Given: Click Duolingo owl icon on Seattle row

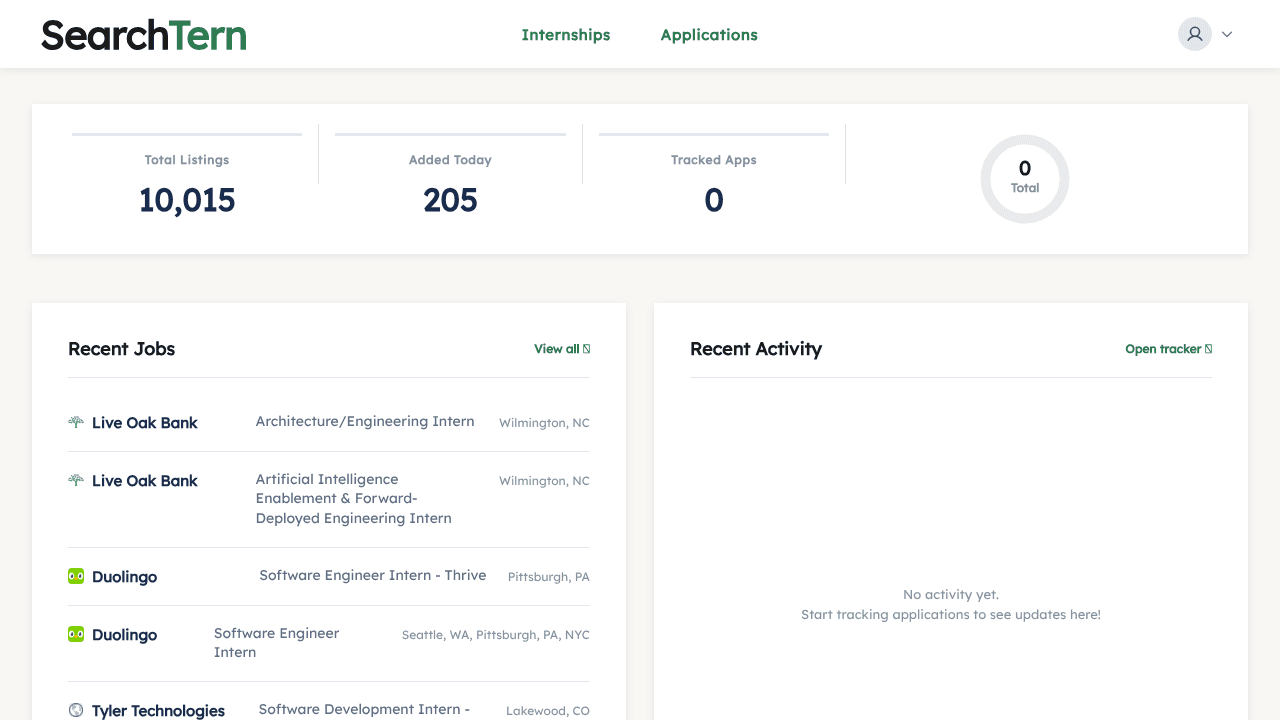Looking at the screenshot, I should coord(76,634).
